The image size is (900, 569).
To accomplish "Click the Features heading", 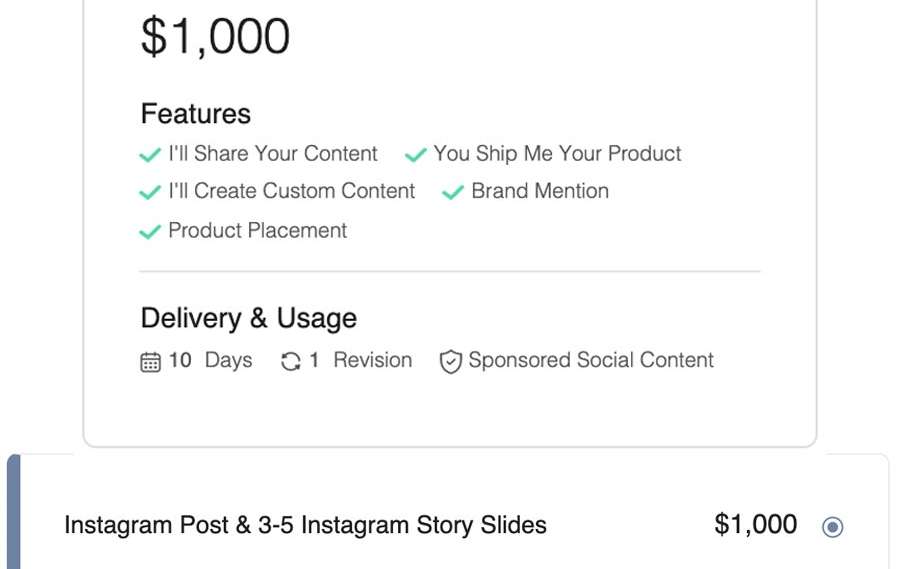I will [x=196, y=114].
